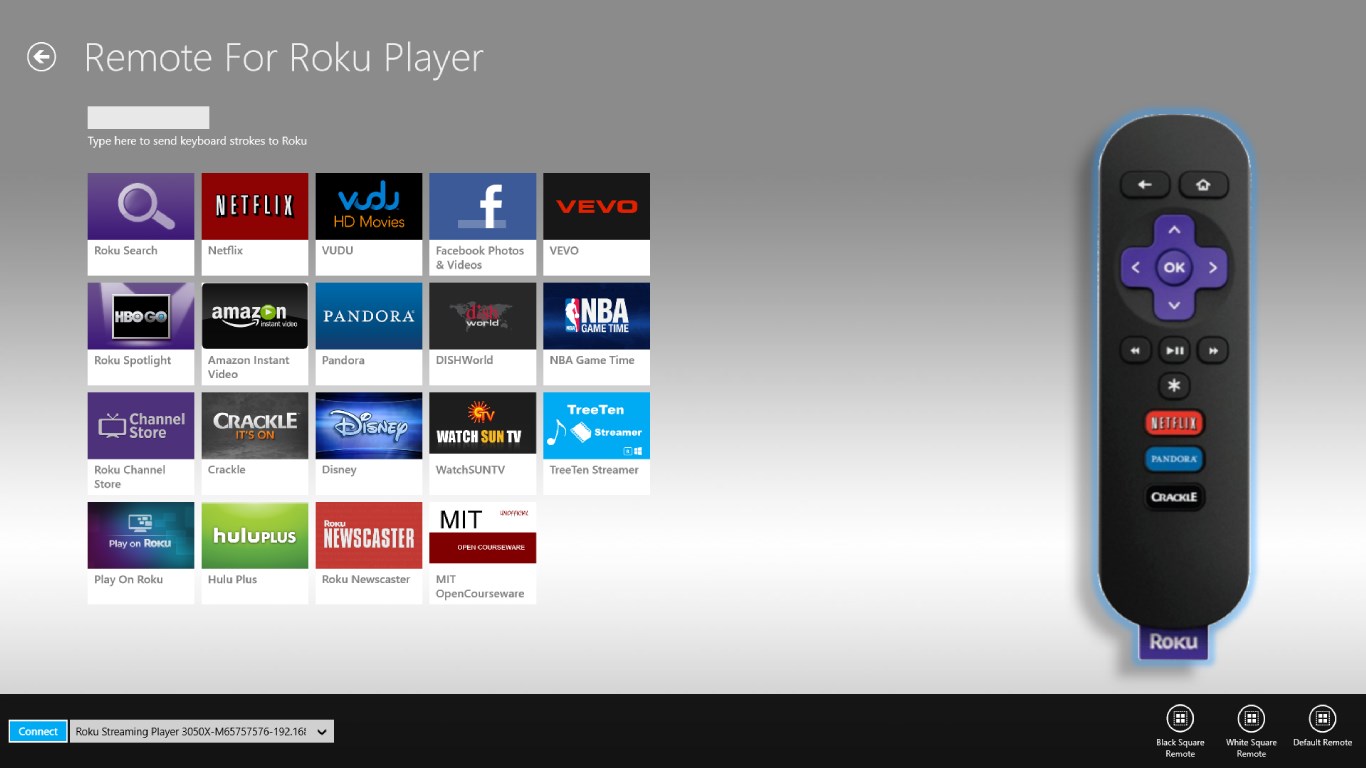The width and height of the screenshot is (1366, 768).
Task: Click the remote's fast-forward button
Action: (x=1213, y=351)
